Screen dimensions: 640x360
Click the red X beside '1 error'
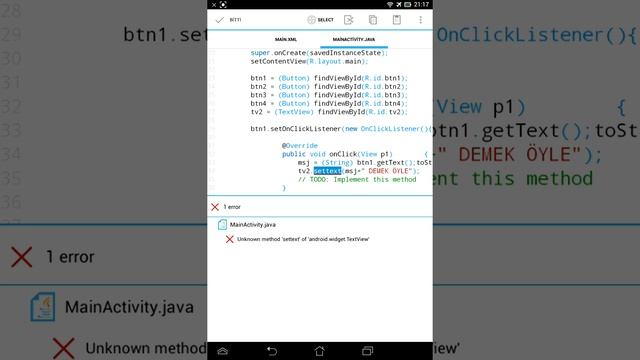[215, 207]
